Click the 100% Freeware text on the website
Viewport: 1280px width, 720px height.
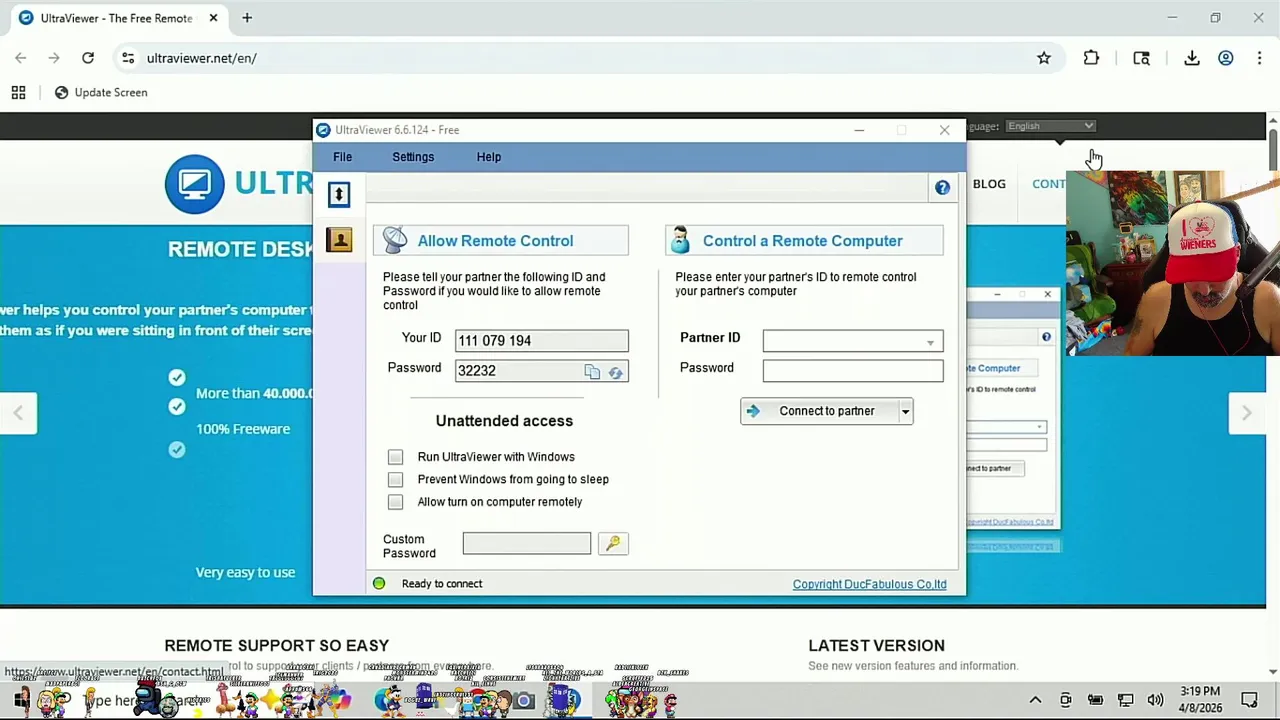pos(243,429)
